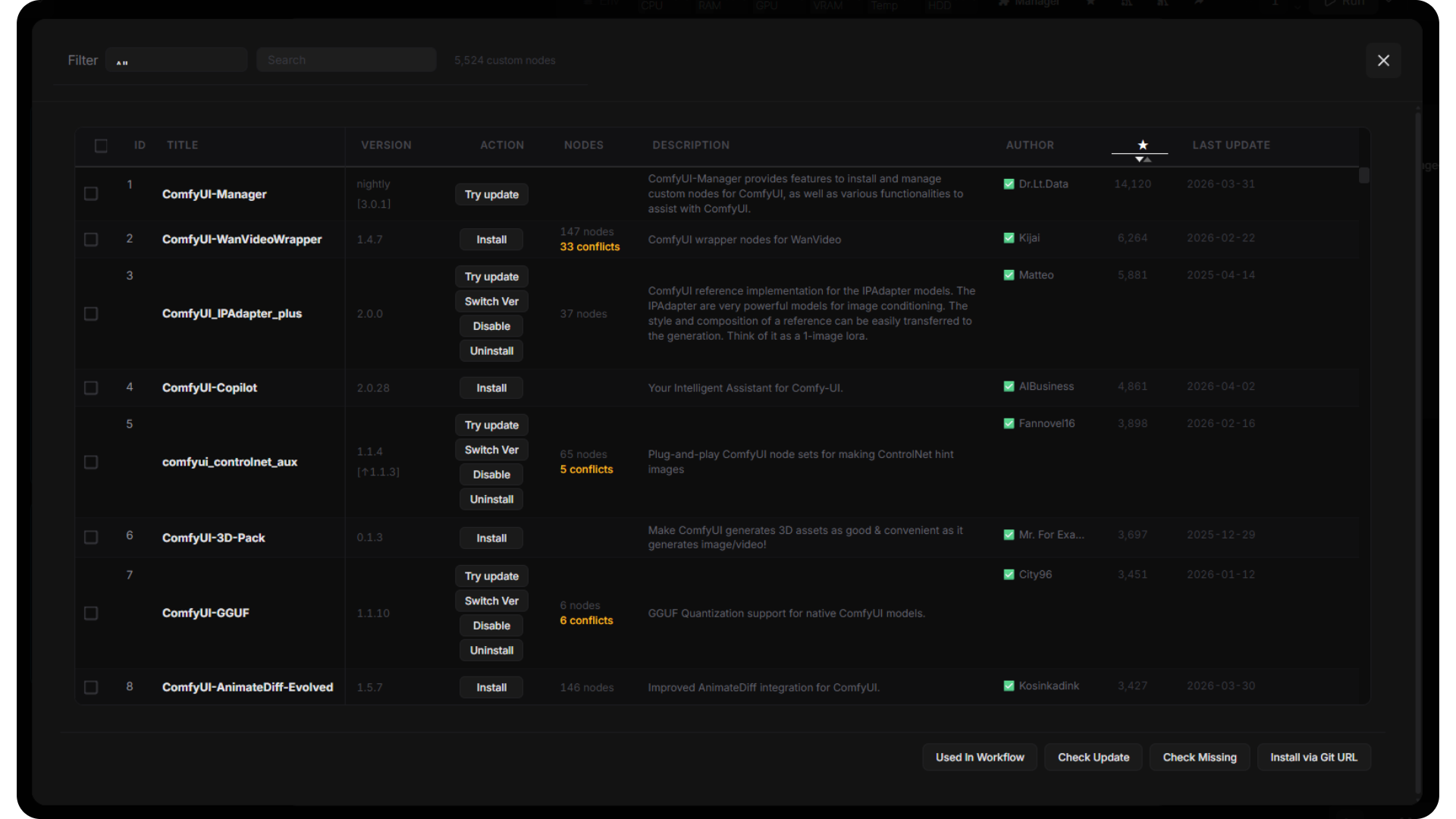This screenshot has height=819, width=1456.
Task: Check the comfyui_controlnet_aux row checkbox
Action: click(91, 463)
